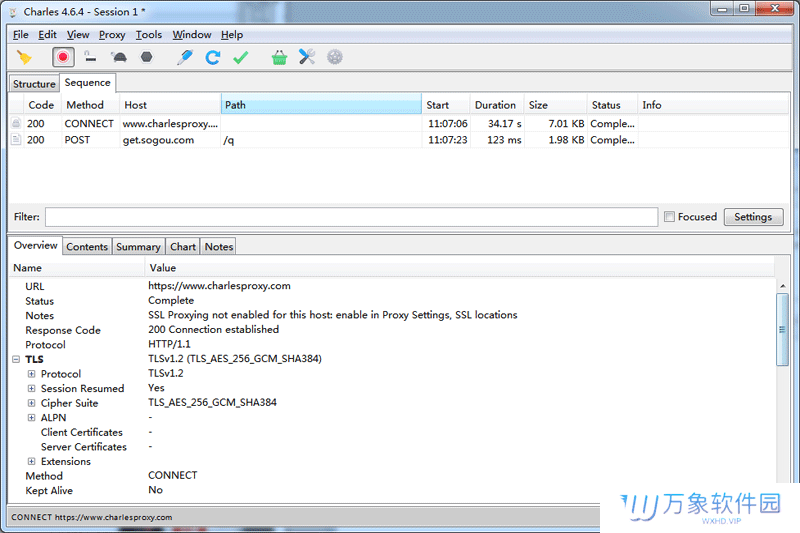
Task: Switch to the Structure tab
Action: 34,84
